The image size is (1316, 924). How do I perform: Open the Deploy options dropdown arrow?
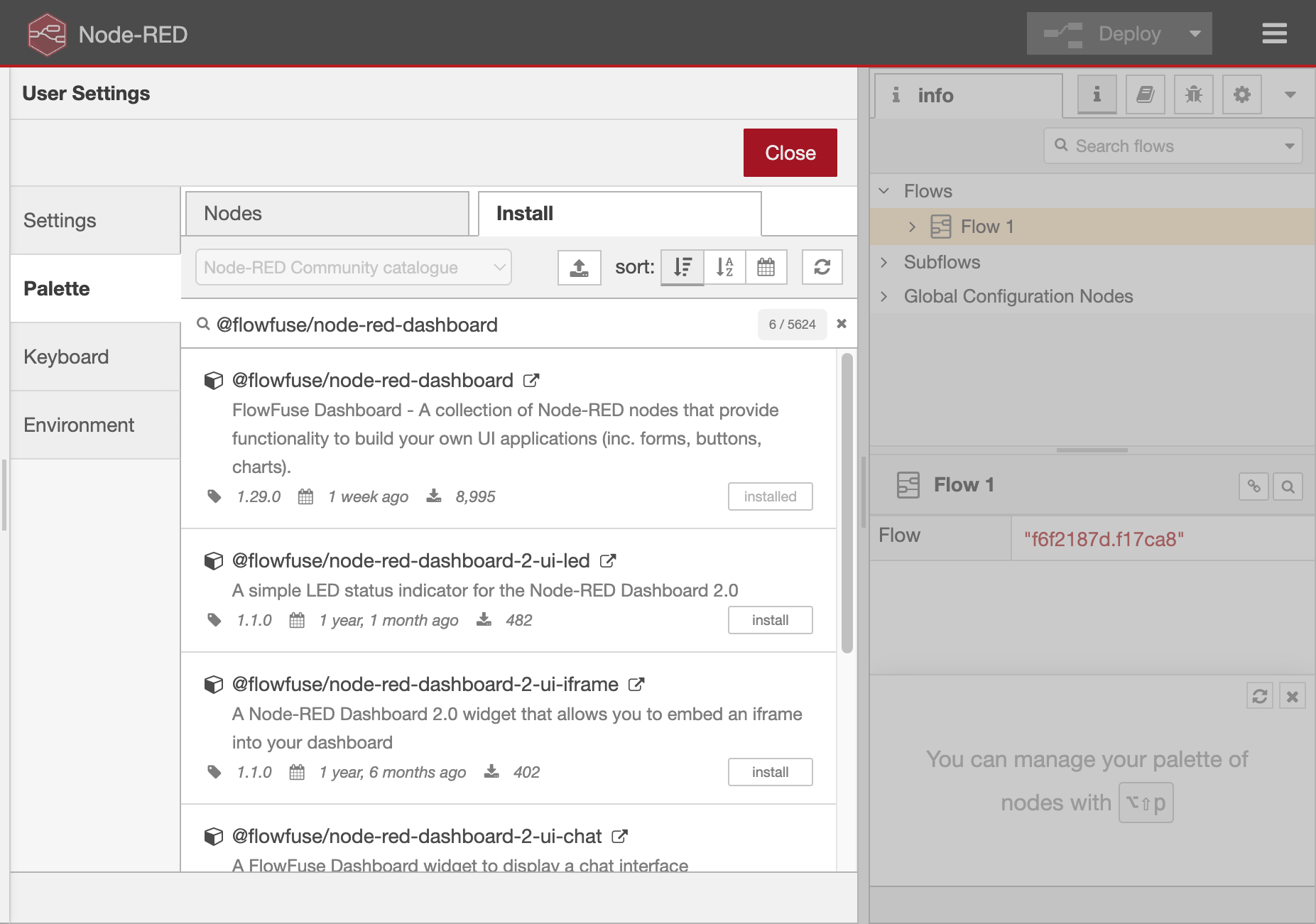tap(1195, 33)
